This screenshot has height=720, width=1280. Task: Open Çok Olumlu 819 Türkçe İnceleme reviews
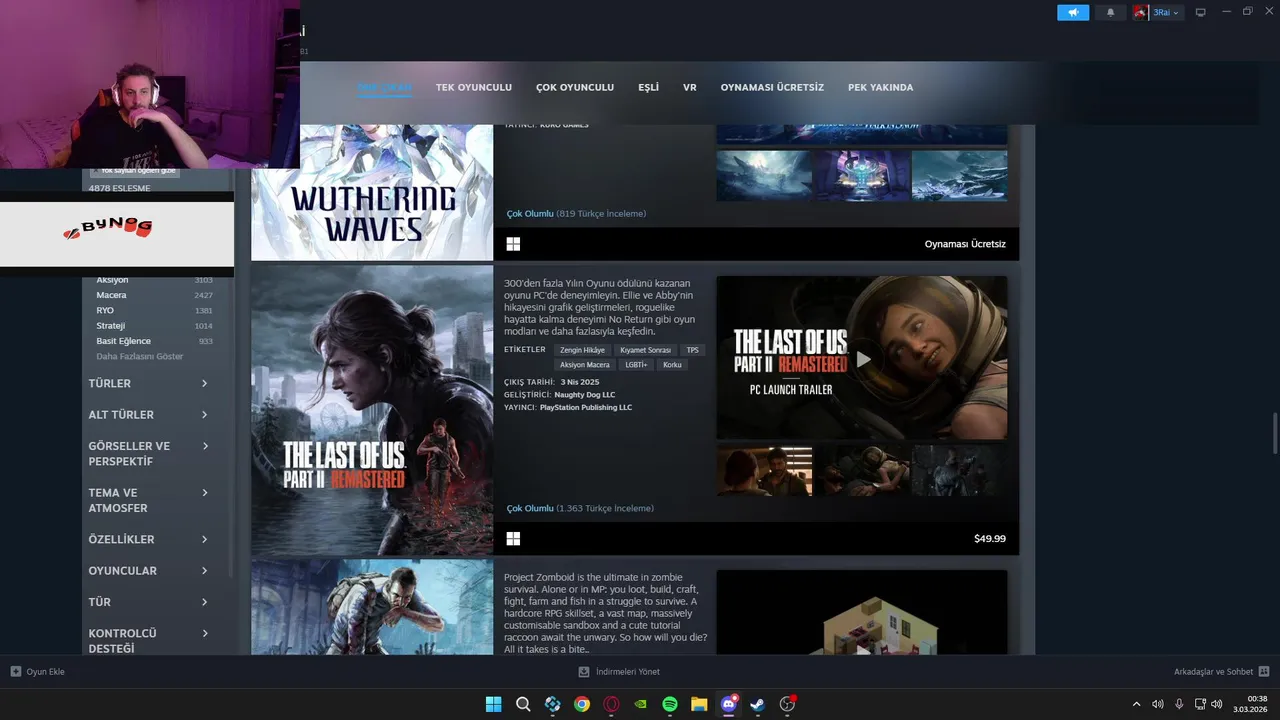point(576,214)
